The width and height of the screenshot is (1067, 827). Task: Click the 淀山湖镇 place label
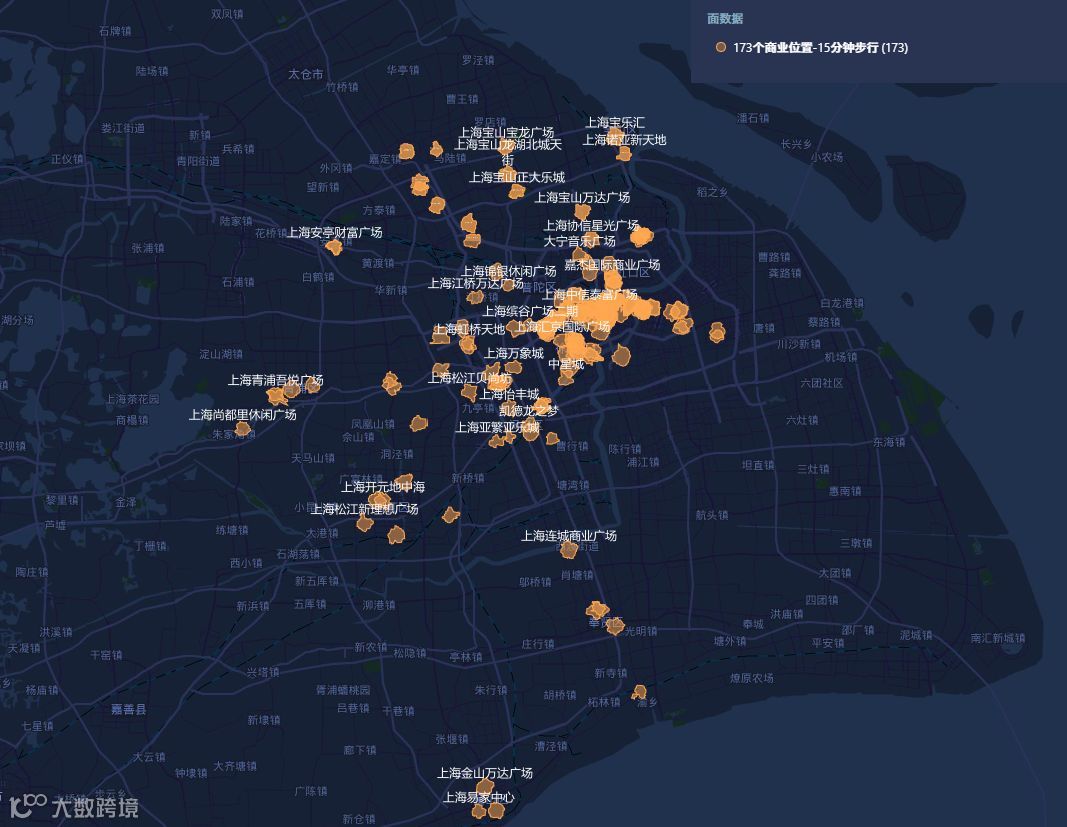pos(220,354)
